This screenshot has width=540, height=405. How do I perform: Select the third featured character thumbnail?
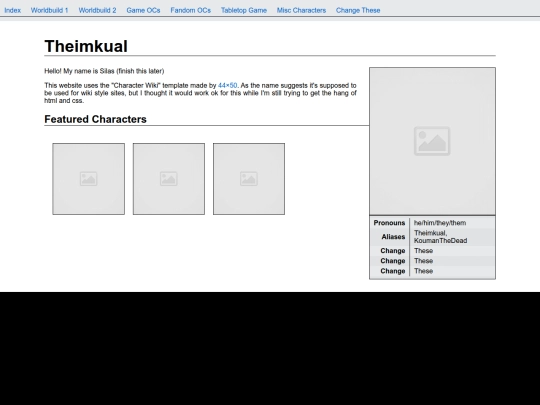coord(249,179)
